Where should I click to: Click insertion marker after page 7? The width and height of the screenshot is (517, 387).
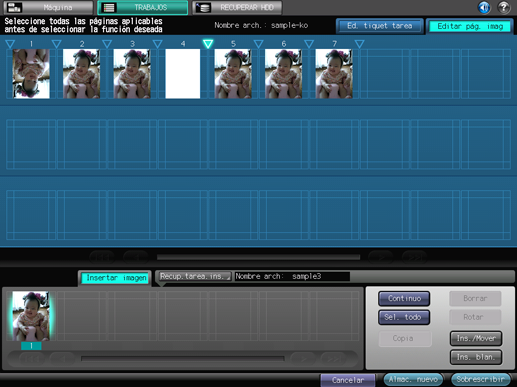click(x=359, y=44)
